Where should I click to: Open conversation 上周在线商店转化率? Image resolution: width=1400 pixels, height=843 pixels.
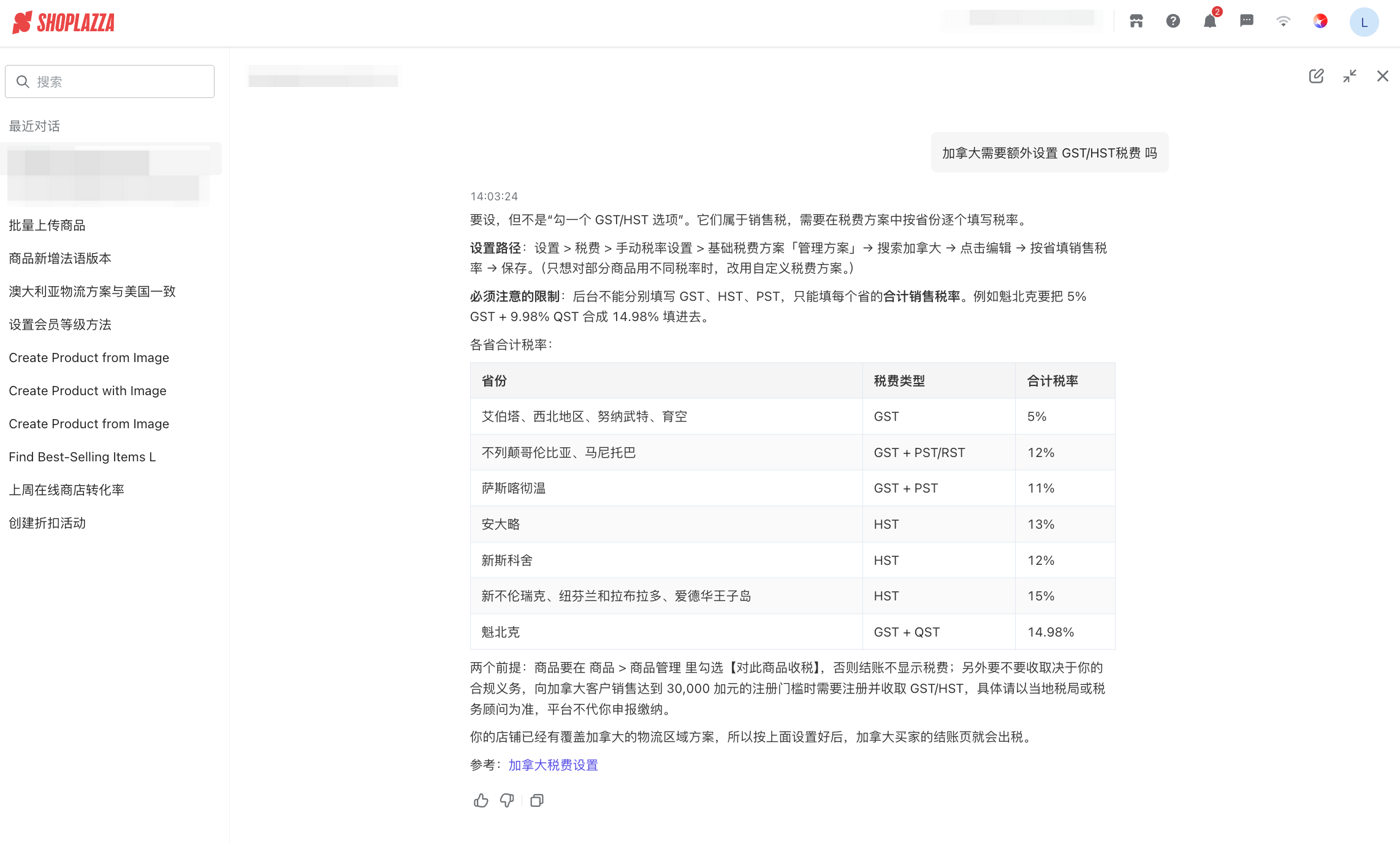66,490
